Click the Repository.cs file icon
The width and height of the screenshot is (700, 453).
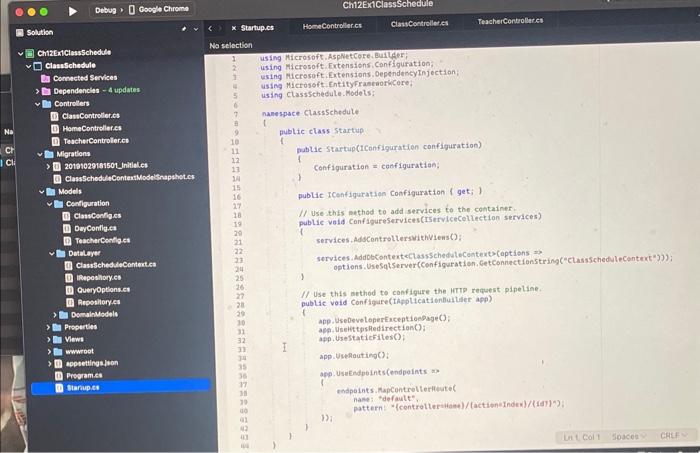pos(70,303)
